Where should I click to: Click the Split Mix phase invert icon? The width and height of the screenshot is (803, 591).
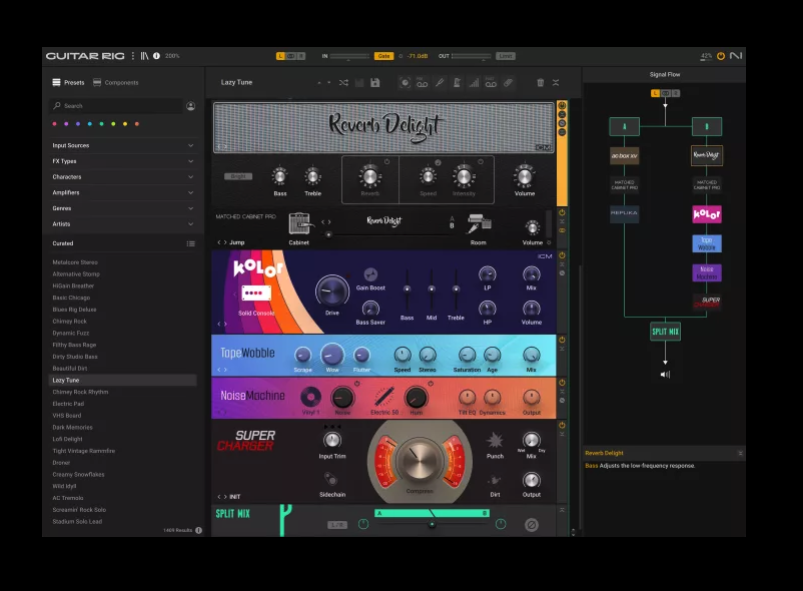(532, 525)
